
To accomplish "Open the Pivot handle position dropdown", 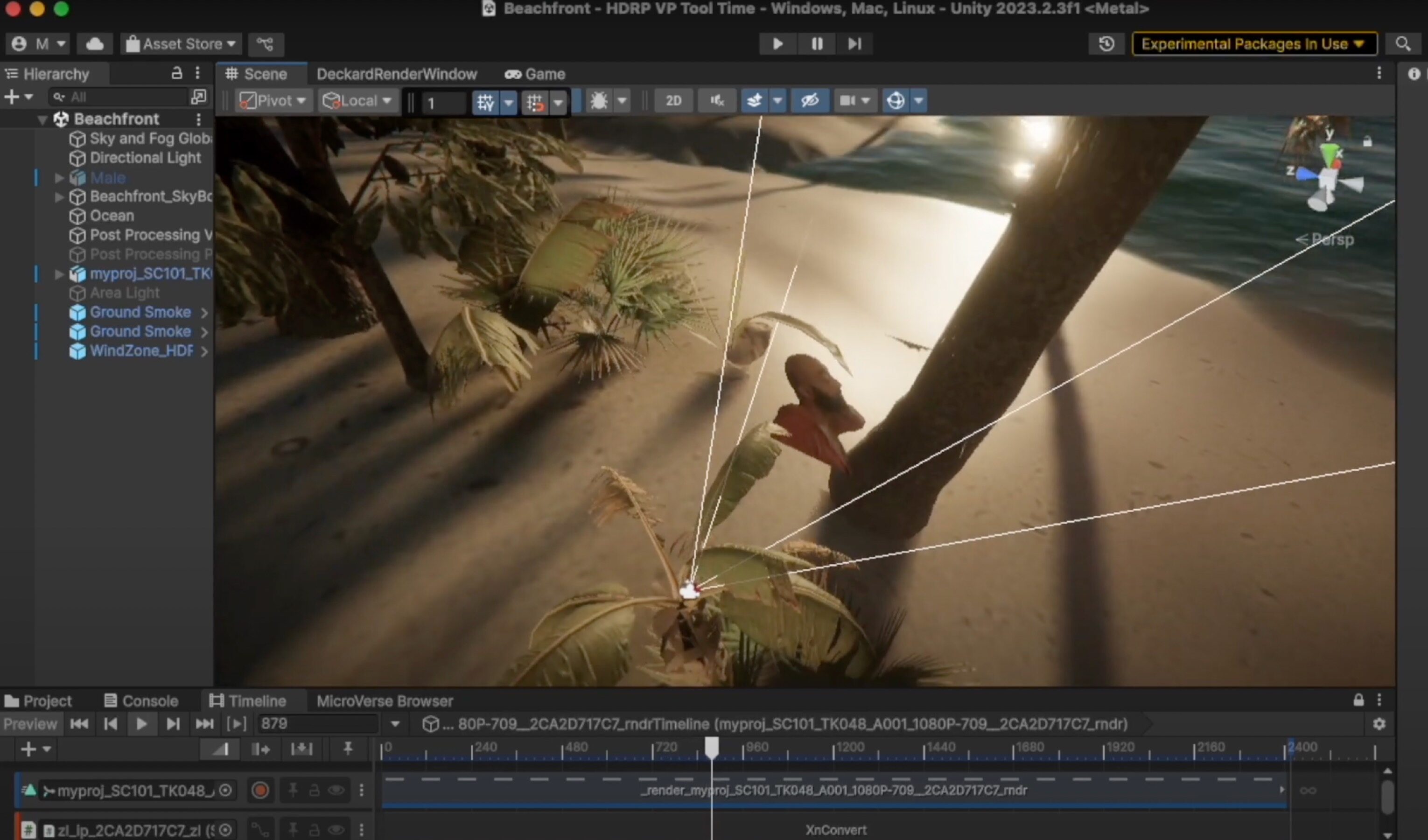I will point(273,101).
